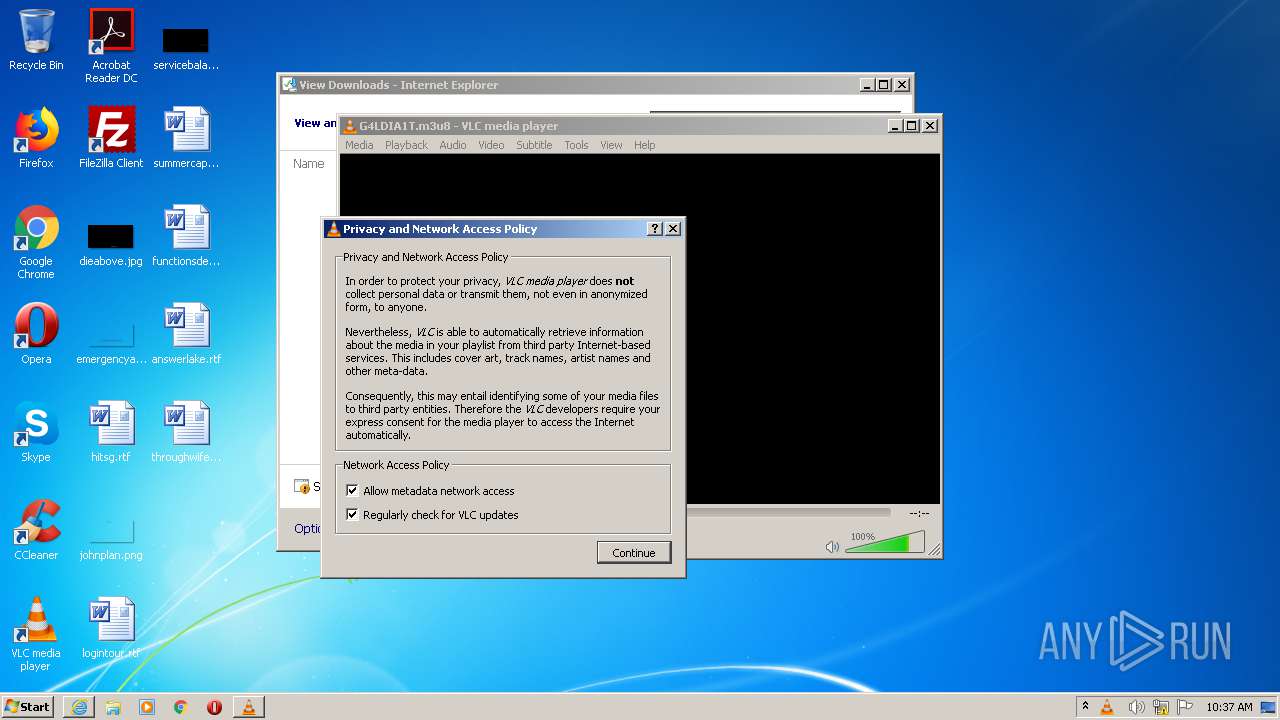Click the Continue button
The image size is (1280, 720).
[634, 553]
